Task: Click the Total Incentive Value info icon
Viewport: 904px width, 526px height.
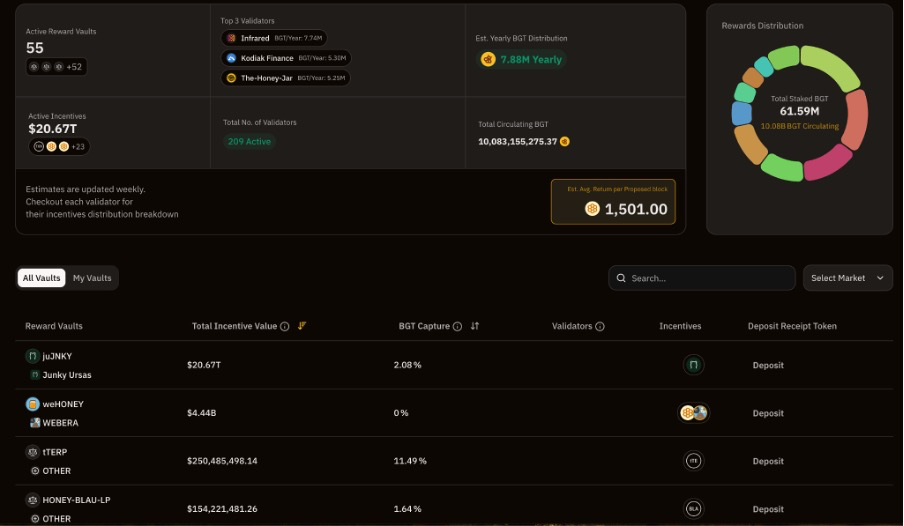Action: (x=285, y=326)
